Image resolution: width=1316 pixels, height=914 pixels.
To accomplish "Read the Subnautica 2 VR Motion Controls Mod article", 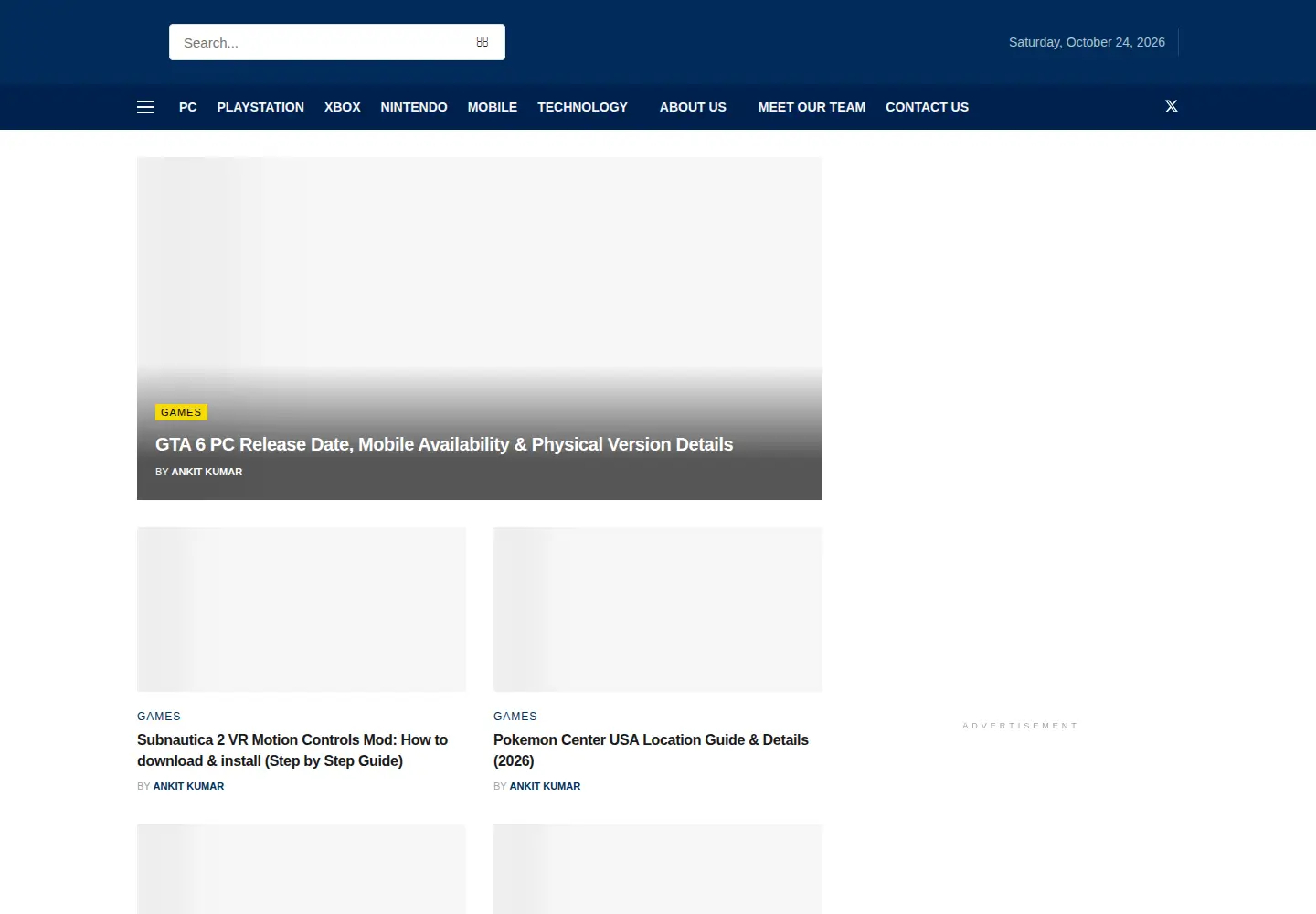I will tap(292, 750).
